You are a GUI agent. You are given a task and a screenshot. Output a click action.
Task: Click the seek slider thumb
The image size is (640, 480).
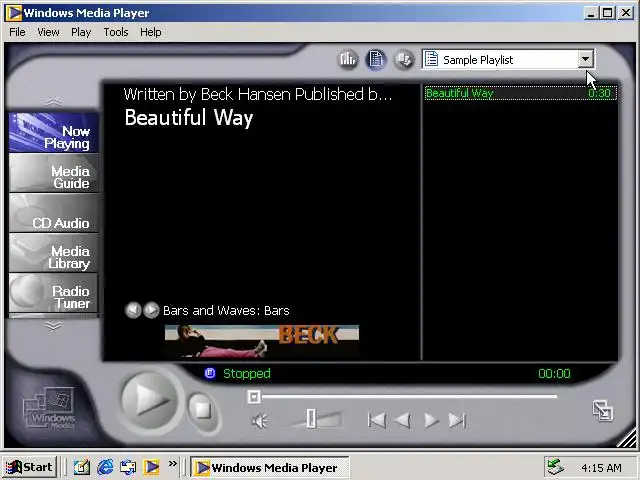tap(253, 396)
